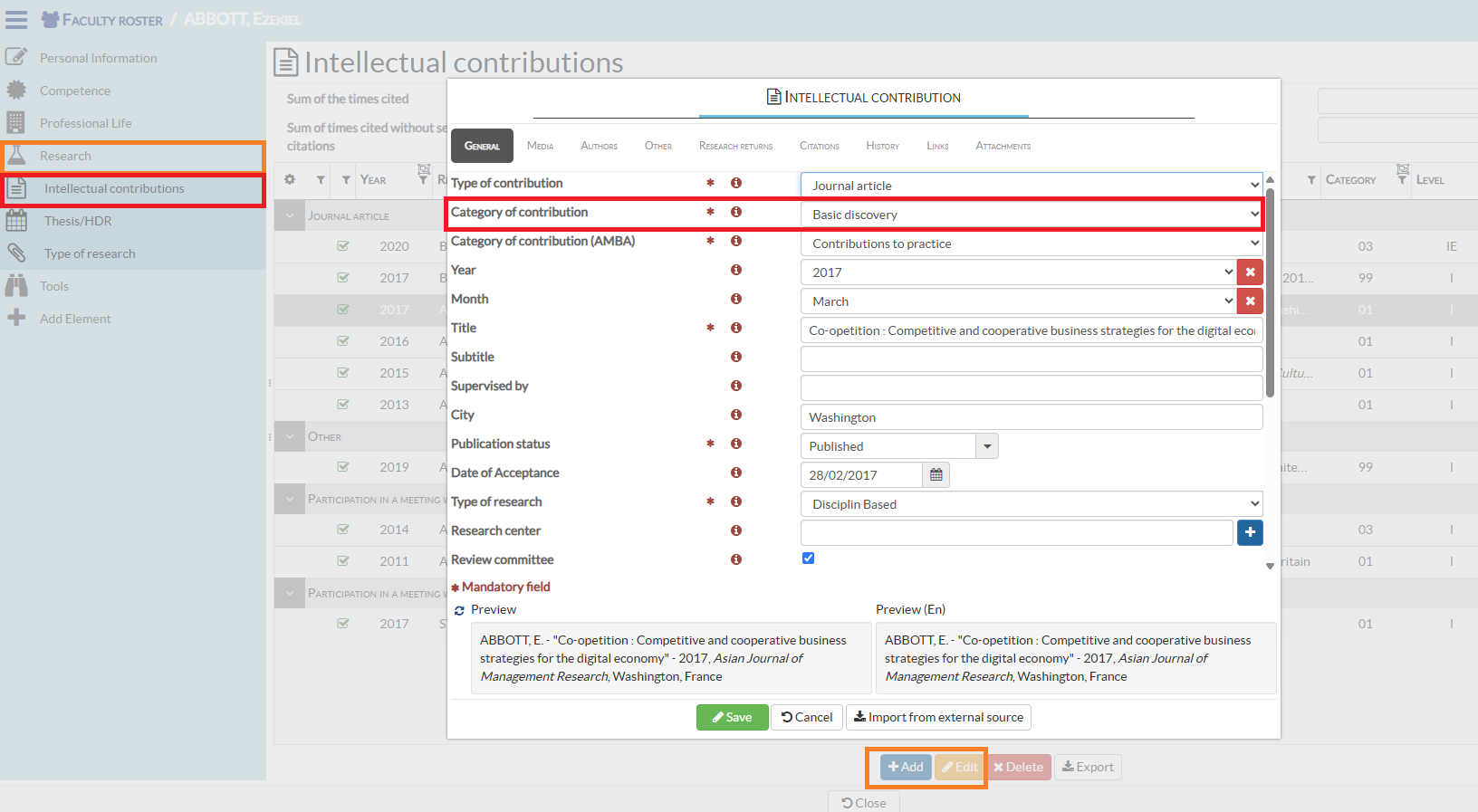Click the plus icon next to Research center

[1250, 533]
